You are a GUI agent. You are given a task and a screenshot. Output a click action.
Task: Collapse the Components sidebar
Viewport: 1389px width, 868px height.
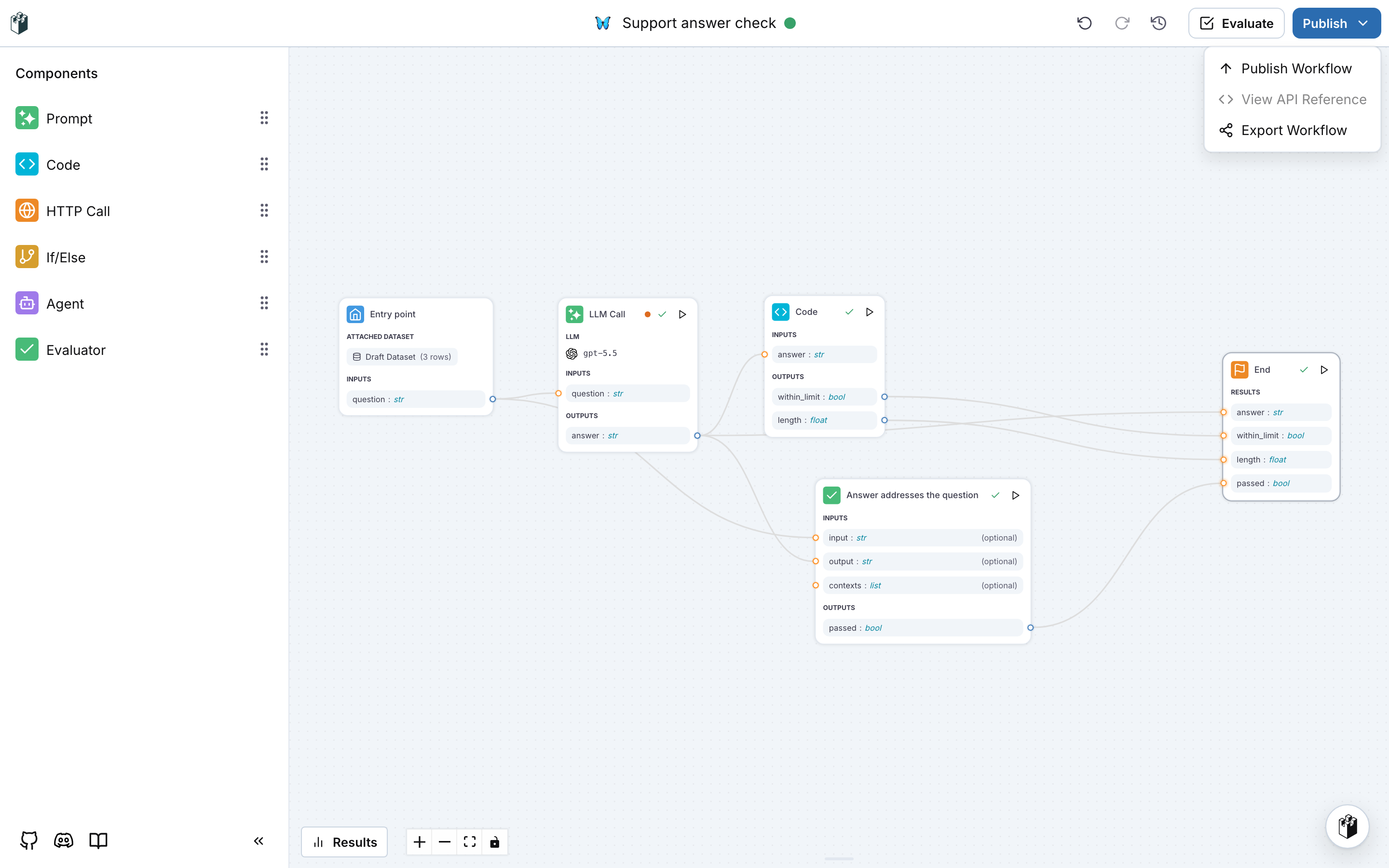coord(259,841)
